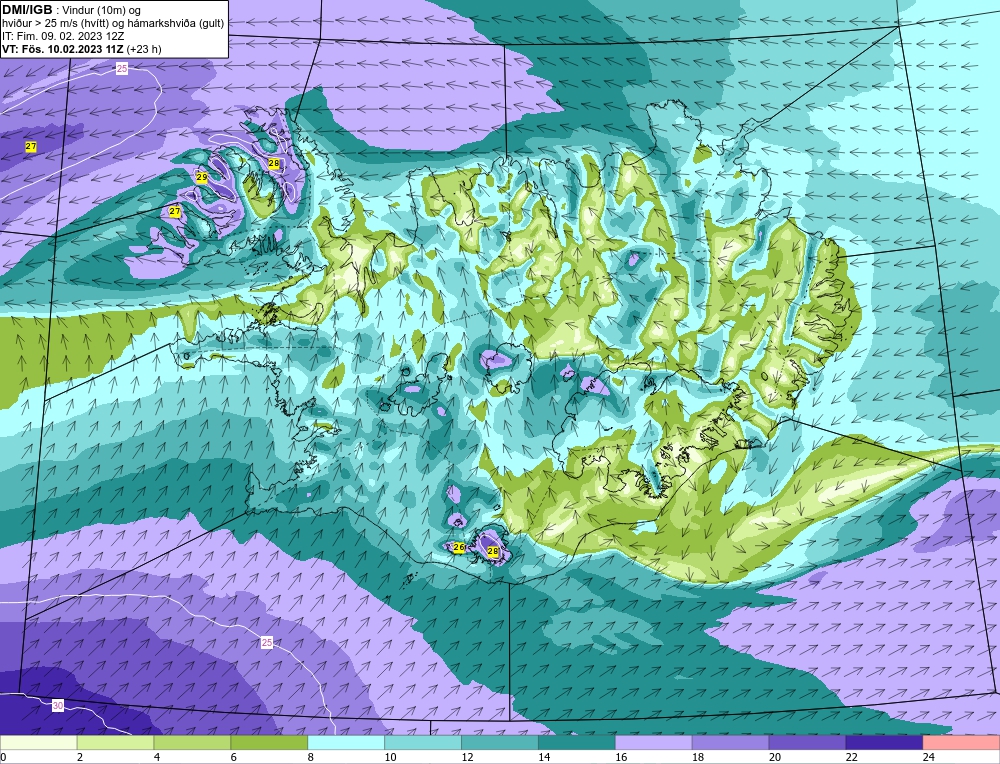The height and width of the screenshot is (764, 1000).
Task: Click the 8–10 m/s light cyan legend swatch
Action: [x=346, y=743]
